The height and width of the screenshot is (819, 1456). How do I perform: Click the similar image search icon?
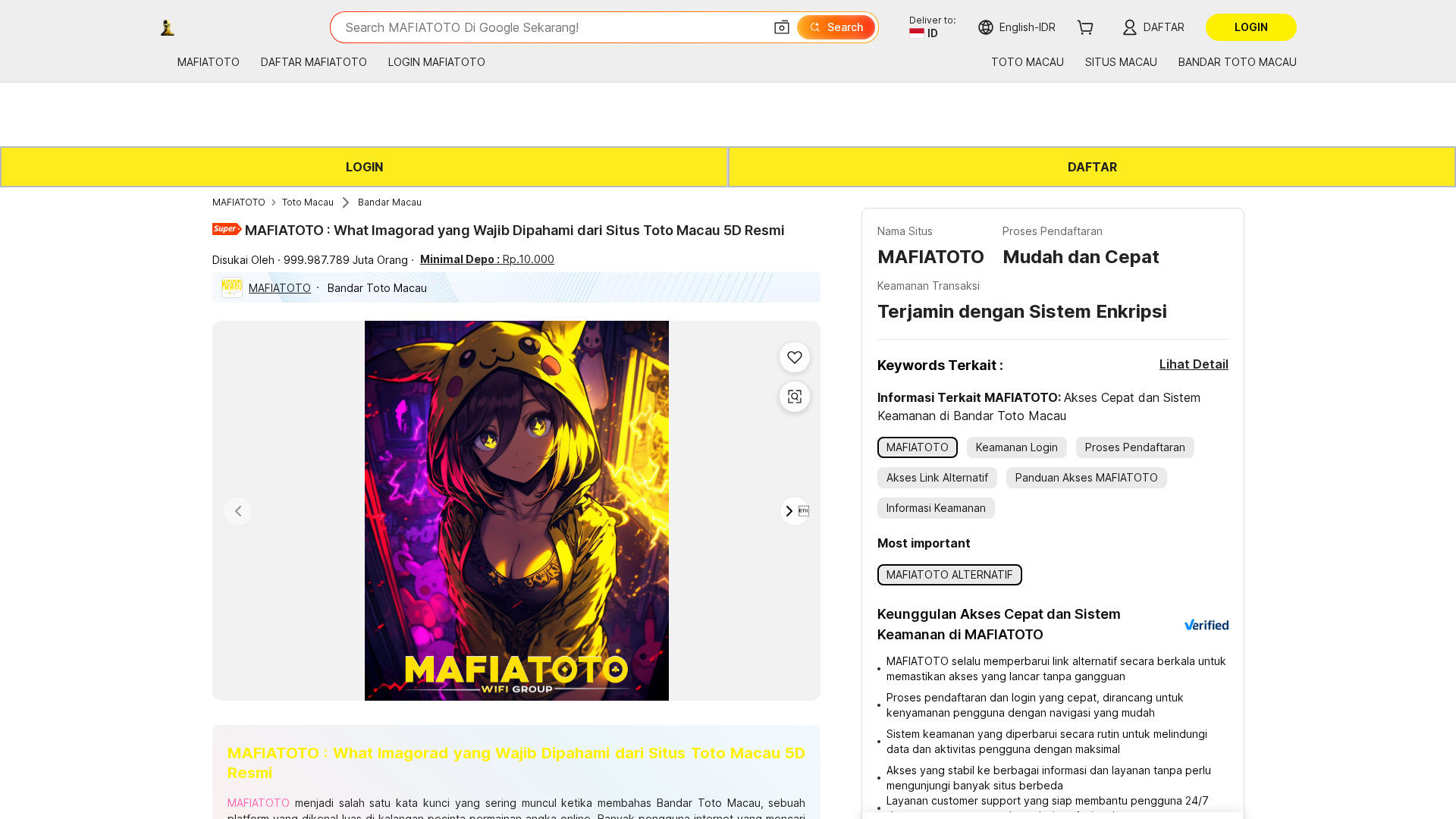tap(795, 397)
